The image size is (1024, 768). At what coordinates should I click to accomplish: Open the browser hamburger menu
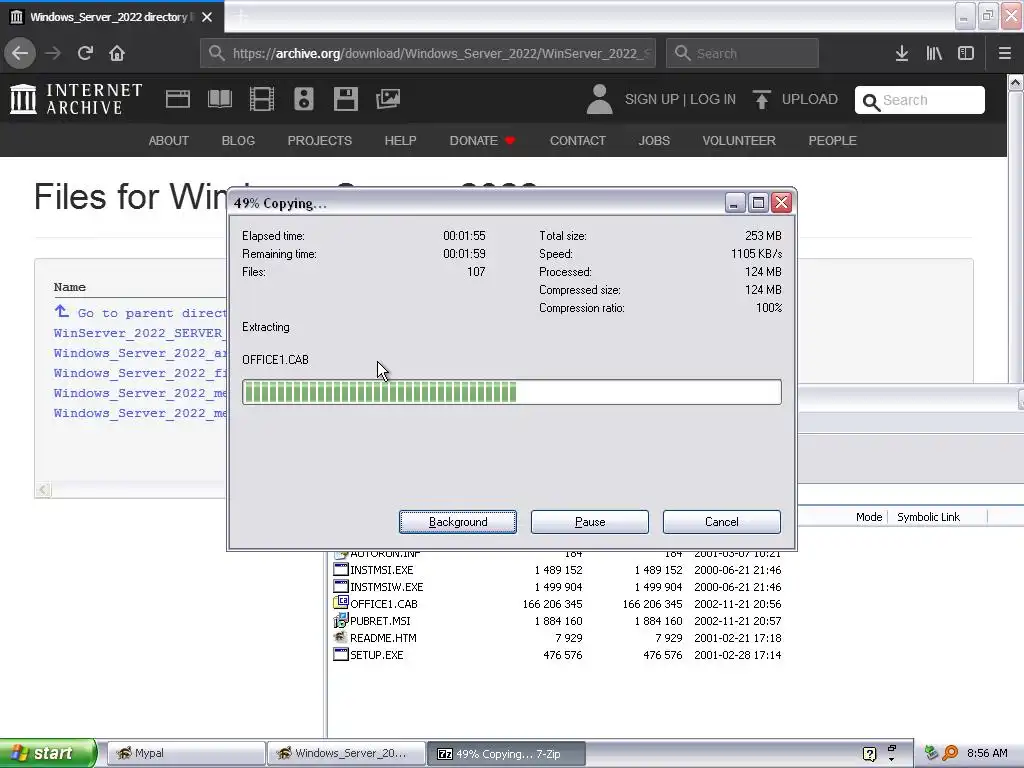[1004, 53]
